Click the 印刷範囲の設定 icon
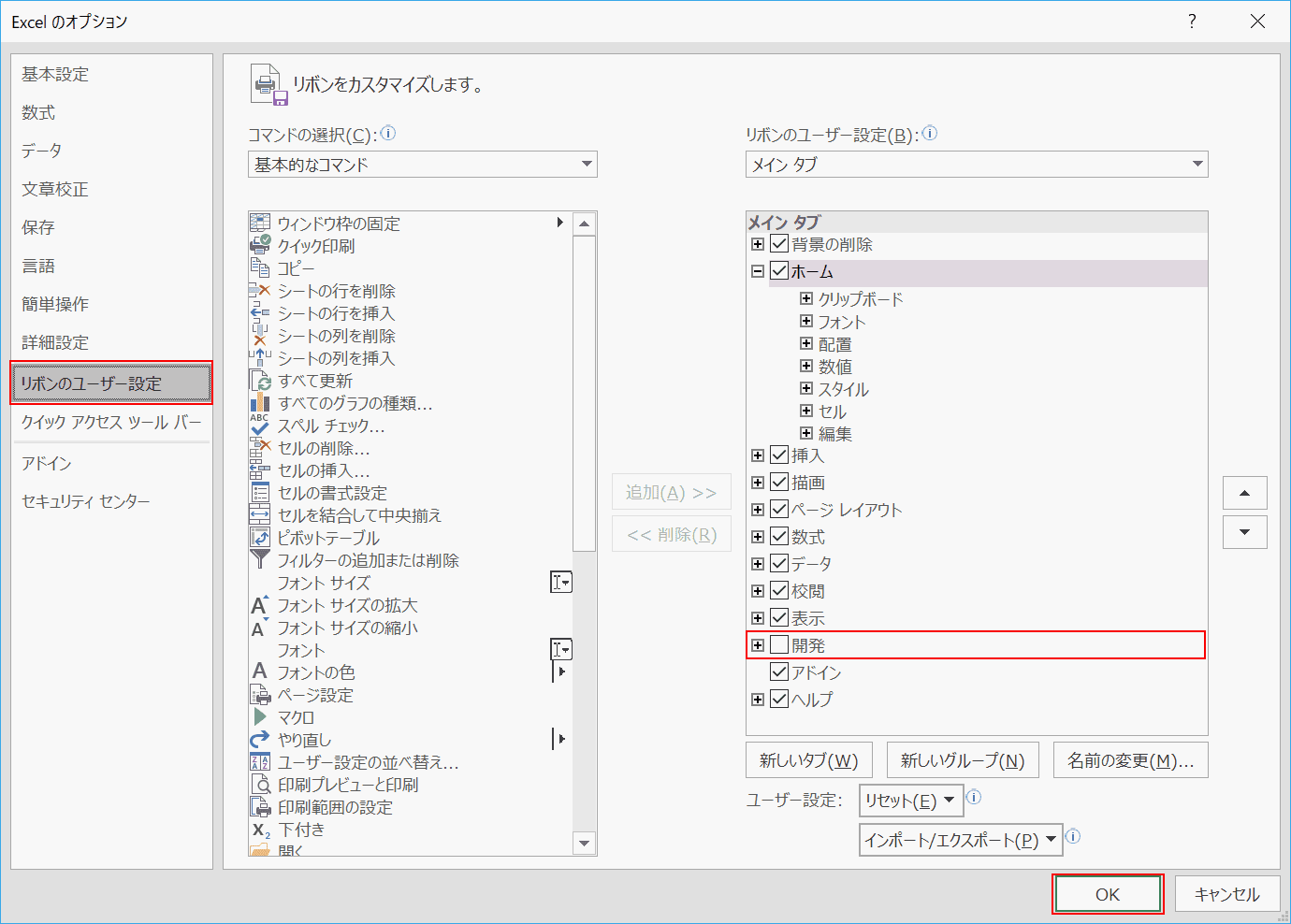Image resolution: width=1291 pixels, height=924 pixels. coord(260,806)
